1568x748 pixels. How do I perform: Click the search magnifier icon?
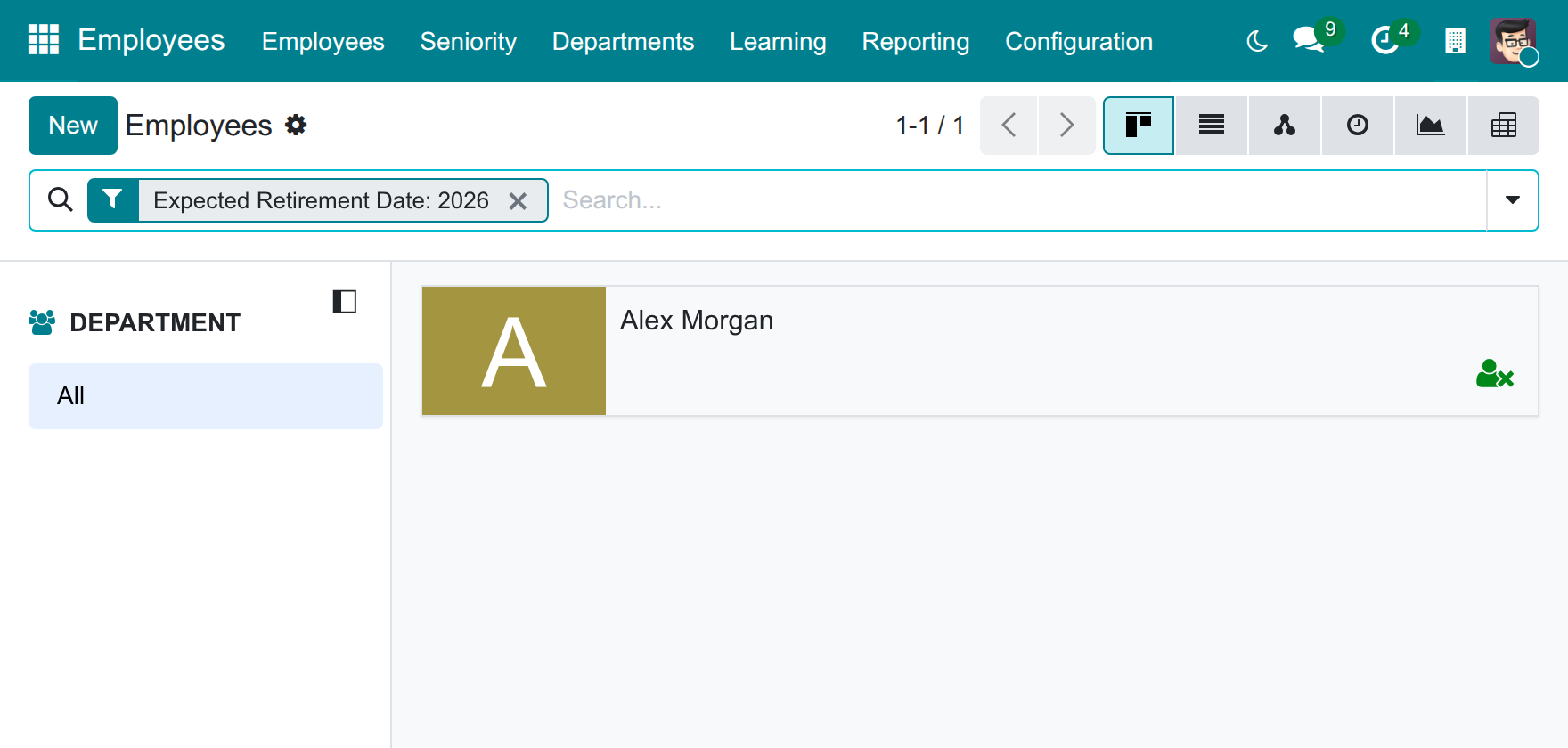(x=61, y=199)
